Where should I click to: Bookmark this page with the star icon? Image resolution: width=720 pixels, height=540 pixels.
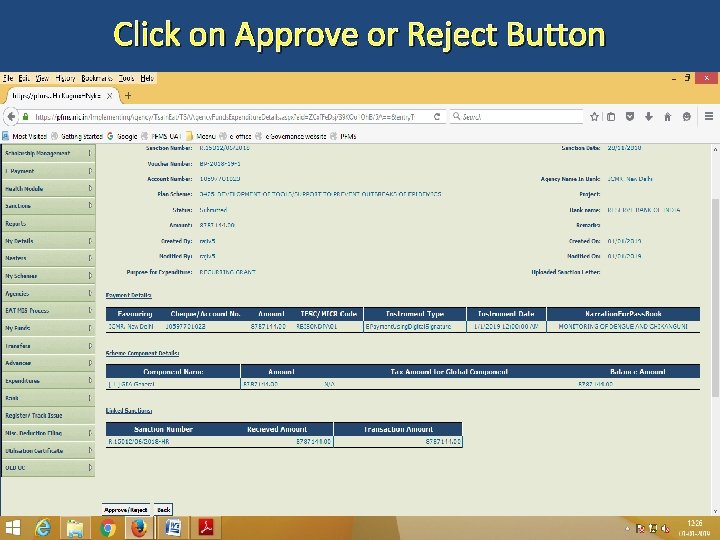point(594,117)
